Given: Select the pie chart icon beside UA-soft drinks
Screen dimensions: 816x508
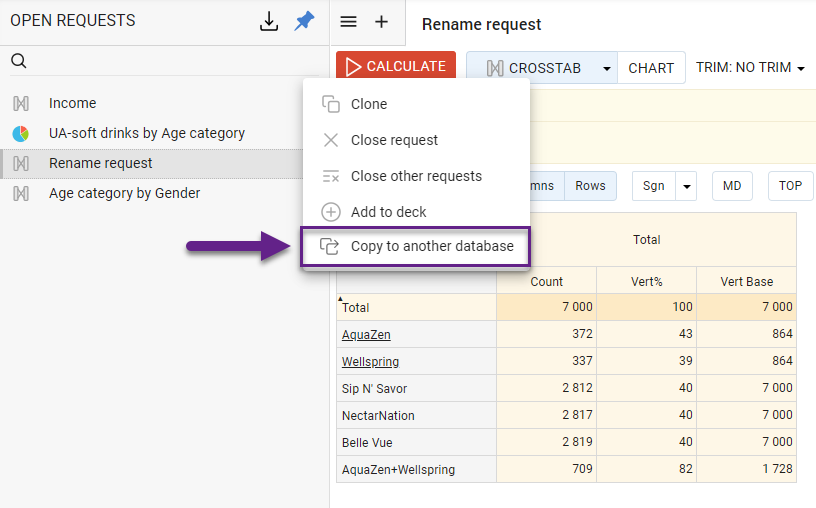Looking at the screenshot, I should (x=20, y=133).
